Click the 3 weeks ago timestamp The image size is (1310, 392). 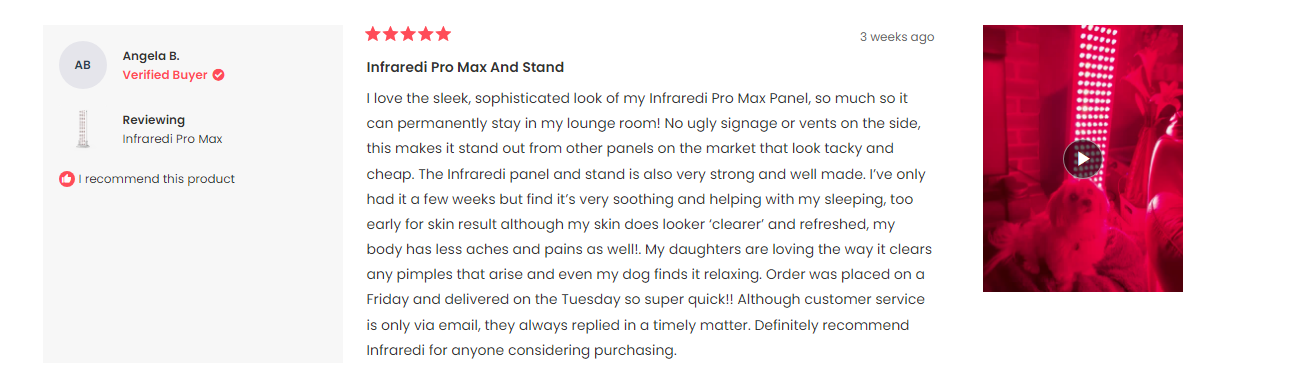(897, 37)
